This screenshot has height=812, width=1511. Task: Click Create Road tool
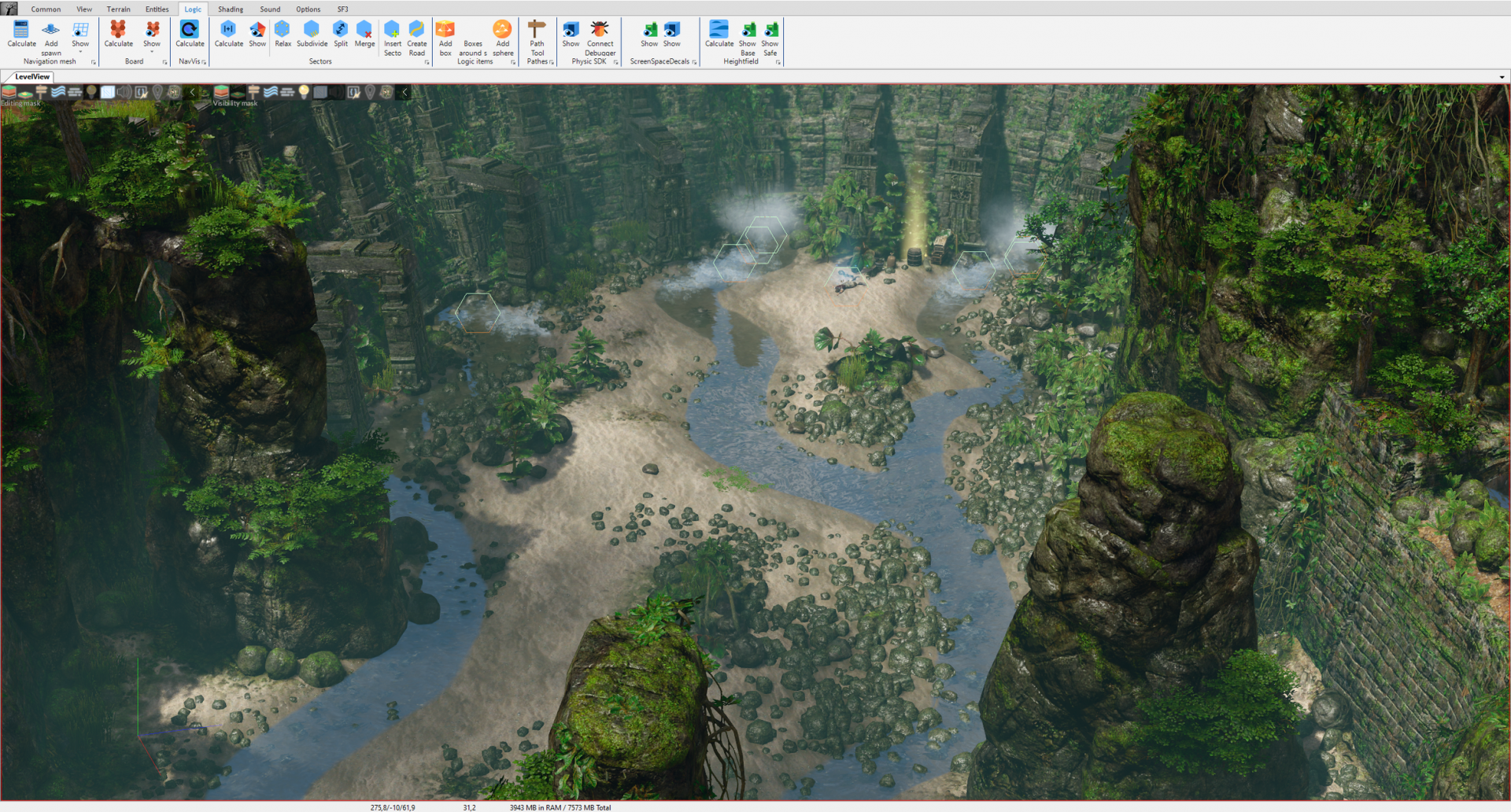(416, 35)
